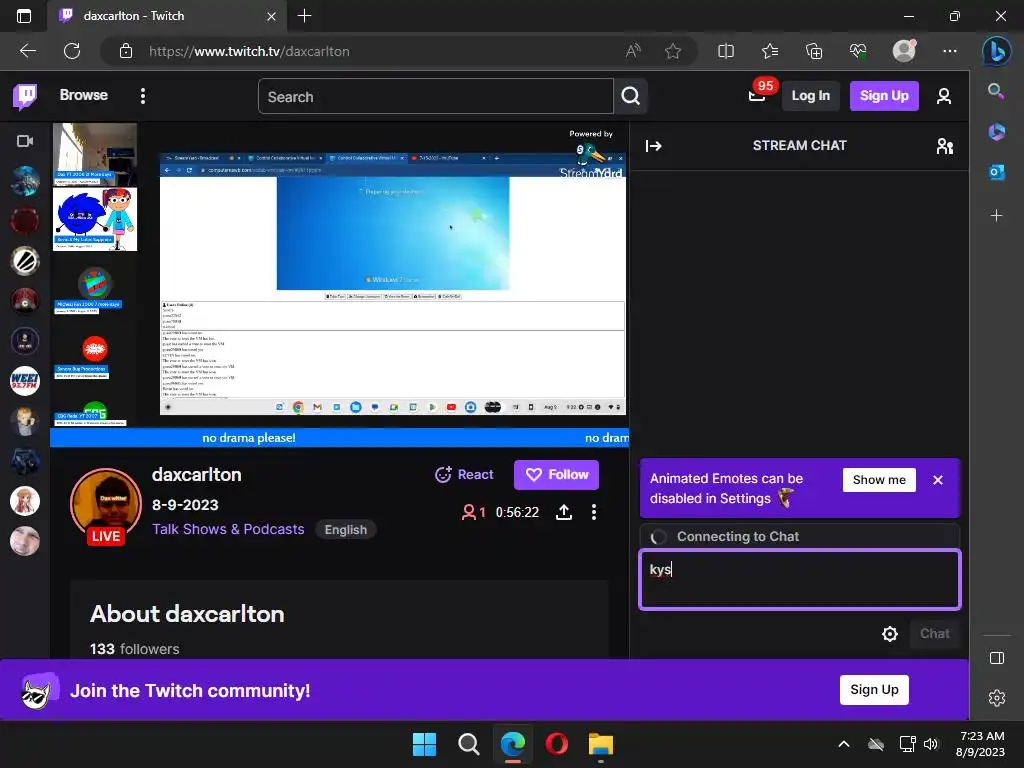Click Show me for emote settings
This screenshot has width=1024, height=768.
(879, 480)
